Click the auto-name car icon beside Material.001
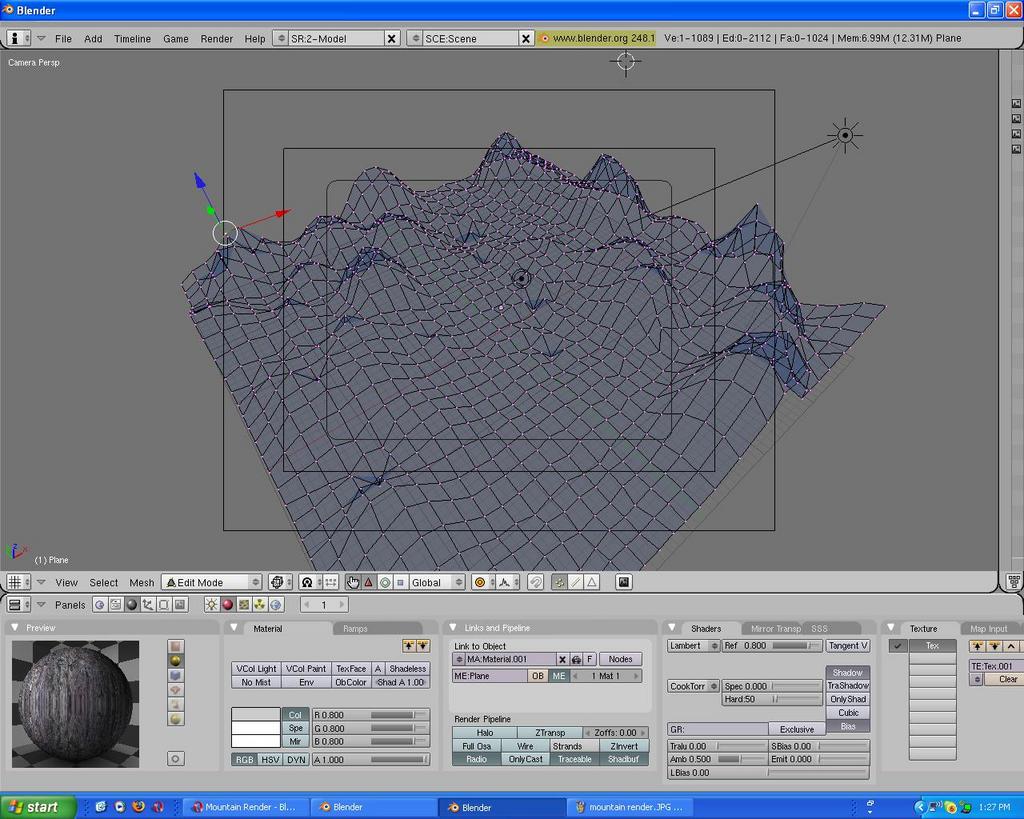Image resolution: width=1024 pixels, height=819 pixels. tap(576, 659)
